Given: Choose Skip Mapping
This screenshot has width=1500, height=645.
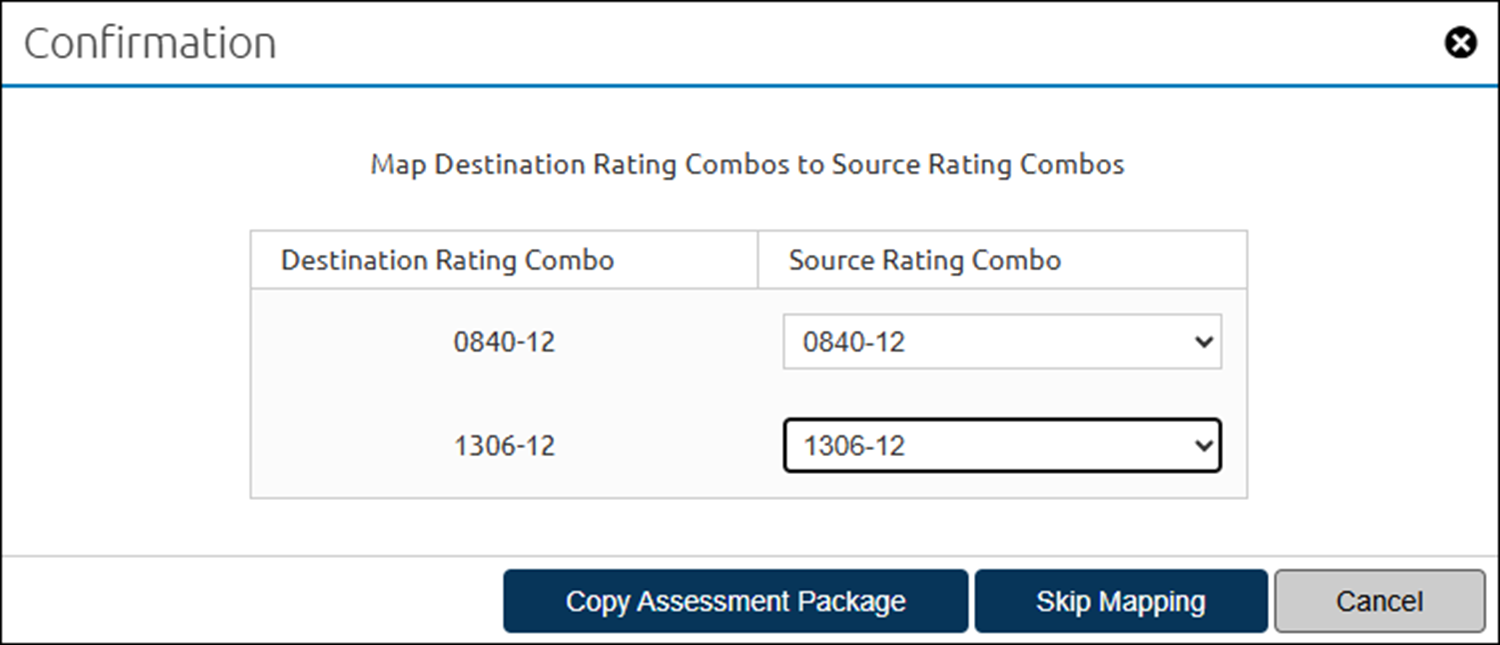Looking at the screenshot, I should click(x=1121, y=601).
